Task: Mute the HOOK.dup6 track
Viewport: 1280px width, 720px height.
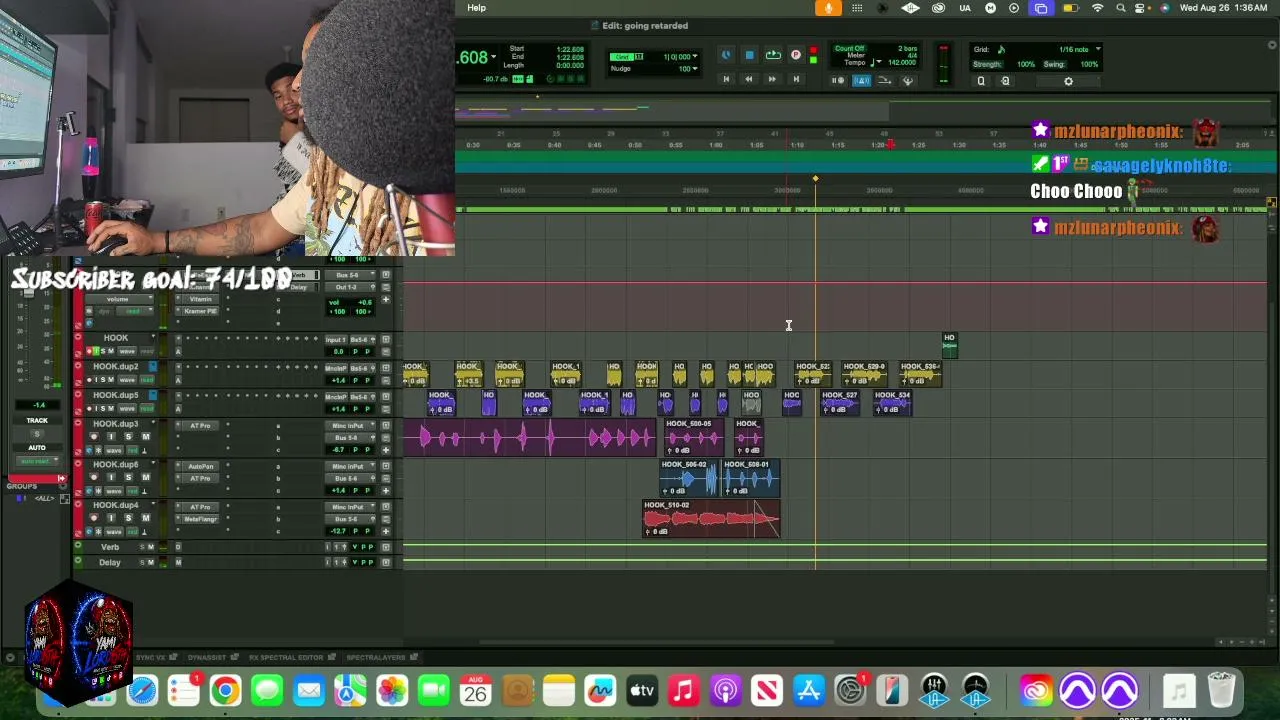Action: point(145,477)
